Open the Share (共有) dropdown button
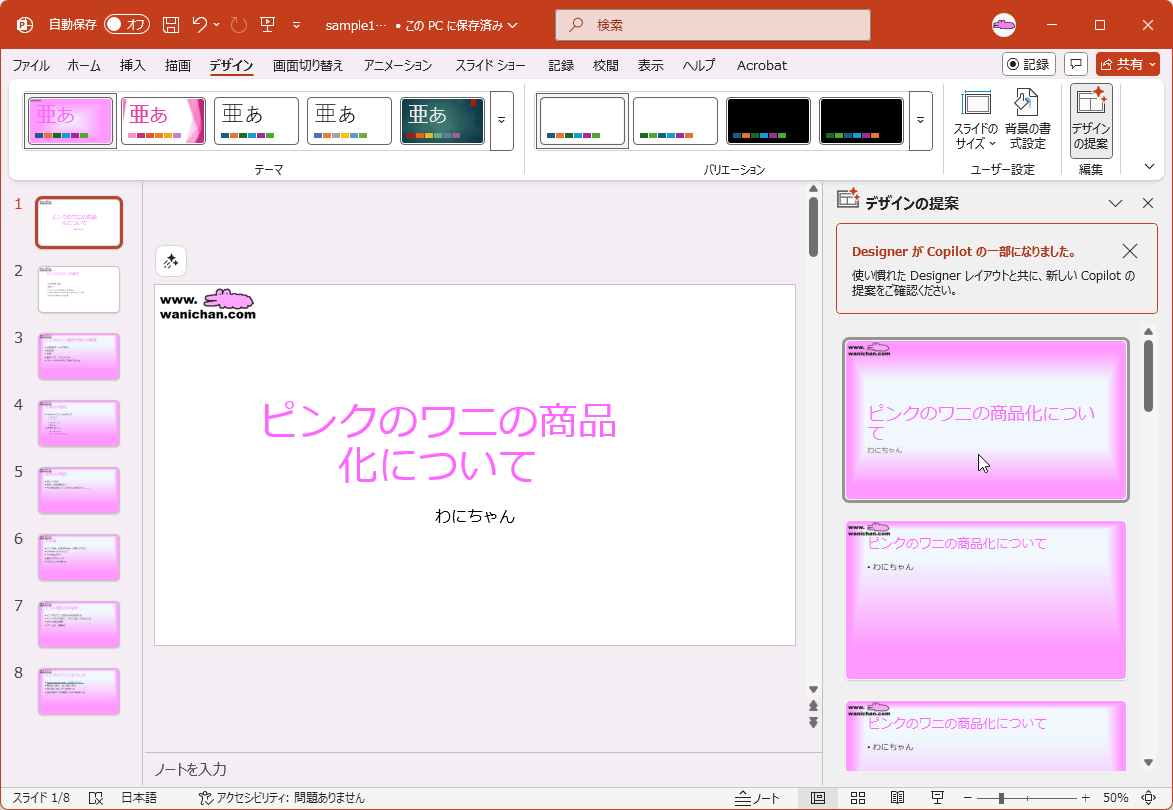Image resolution: width=1173 pixels, height=810 pixels. [1128, 64]
